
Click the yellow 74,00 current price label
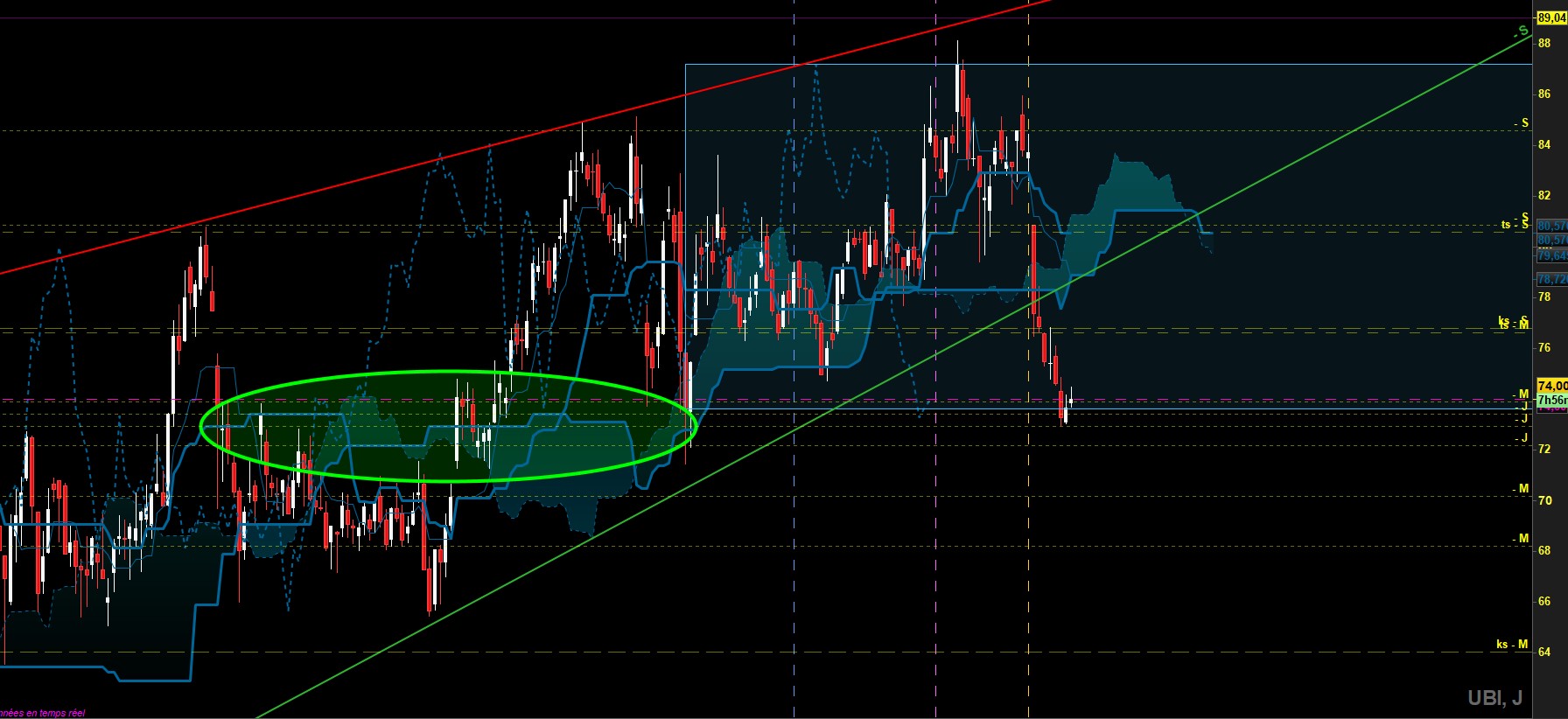1552,386
